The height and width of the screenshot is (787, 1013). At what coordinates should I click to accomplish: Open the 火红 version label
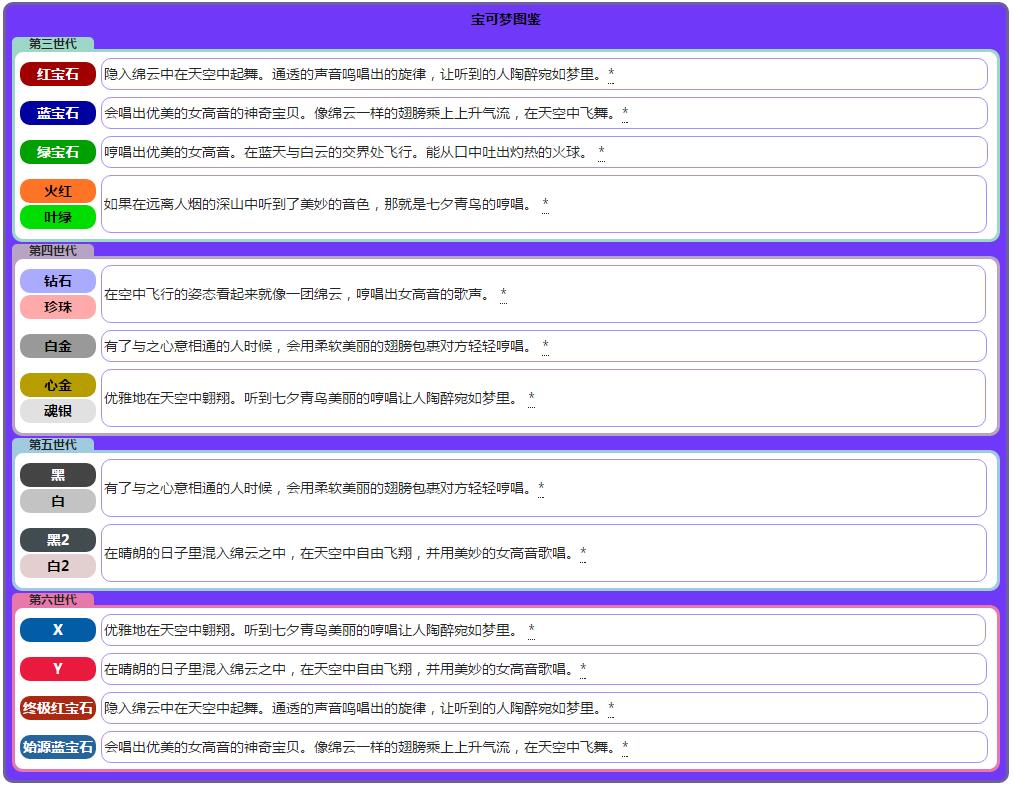point(57,191)
